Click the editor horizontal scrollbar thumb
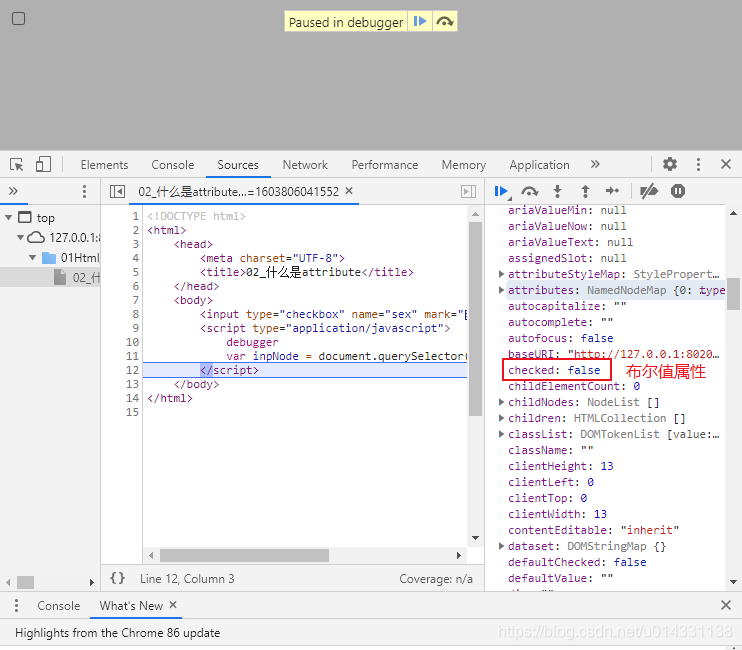The width and height of the screenshot is (742, 650). (x=244, y=555)
